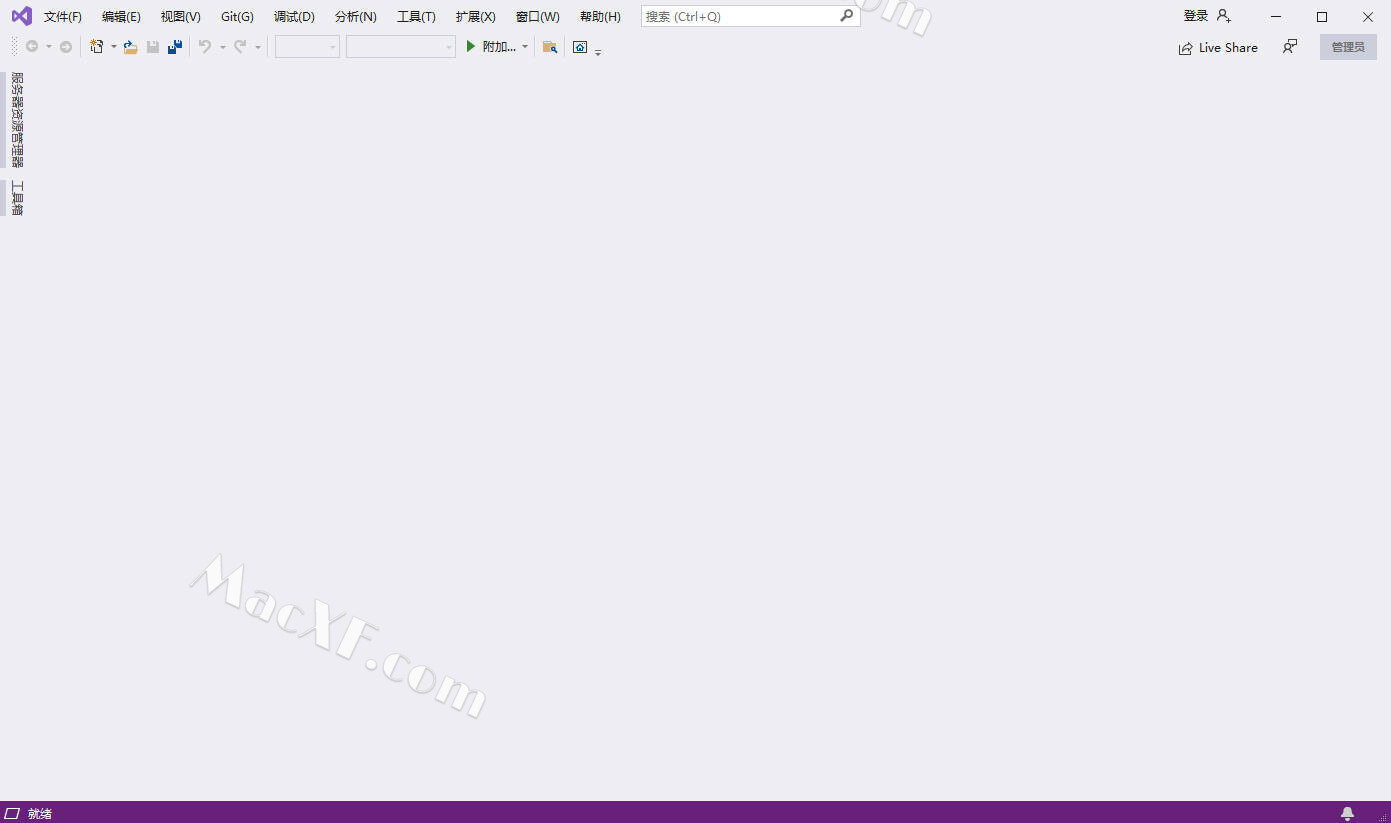This screenshot has height=823, width=1391.
Task: Expand the new project dropdown arrow
Action: pos(113,47)
